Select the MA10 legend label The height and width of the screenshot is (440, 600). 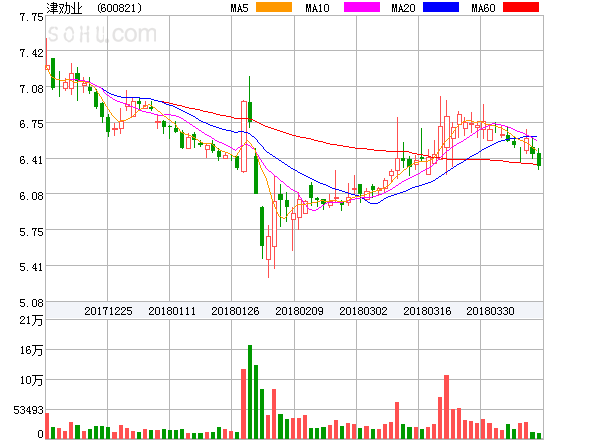[x=317, y=8]
